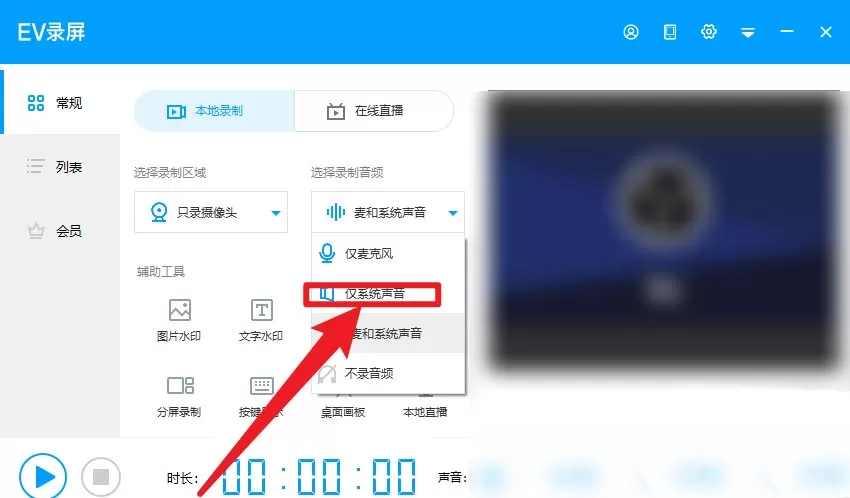This screenshot has height=498, width=850.
Task: Click the 列表 list icon
Action: coord(36,166)
